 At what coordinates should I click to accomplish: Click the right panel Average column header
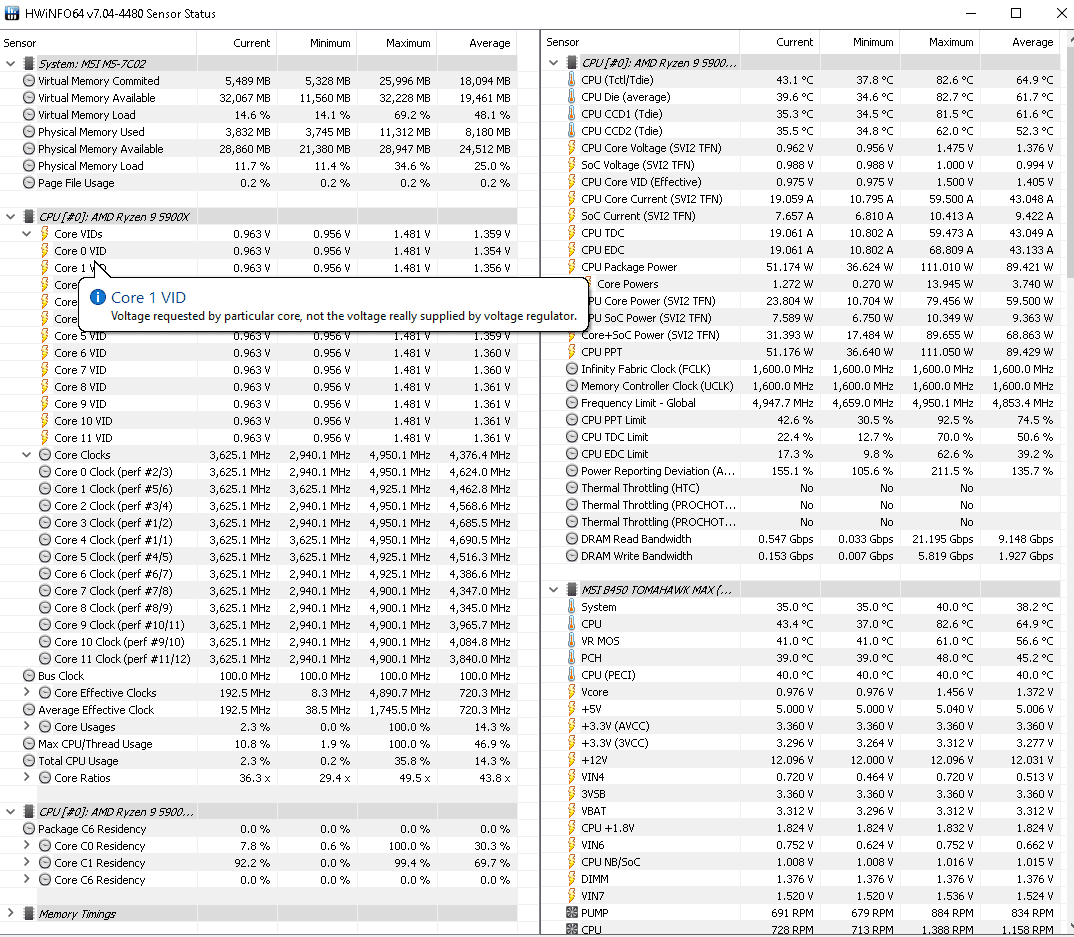click(x=1019, y=42)
